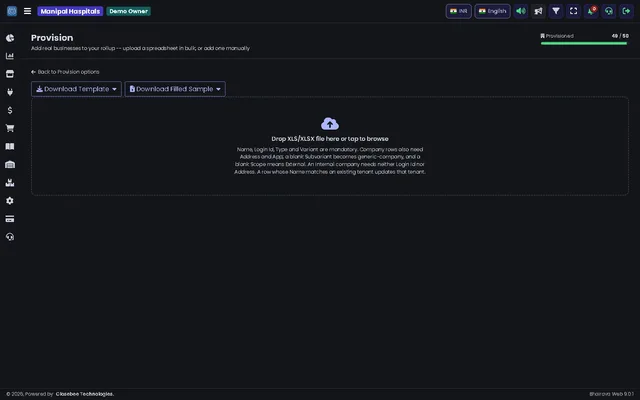This screenshot has width=640, height=400.
Task: Toggle fullscreen mode icon
Action: tap(573, 11)
